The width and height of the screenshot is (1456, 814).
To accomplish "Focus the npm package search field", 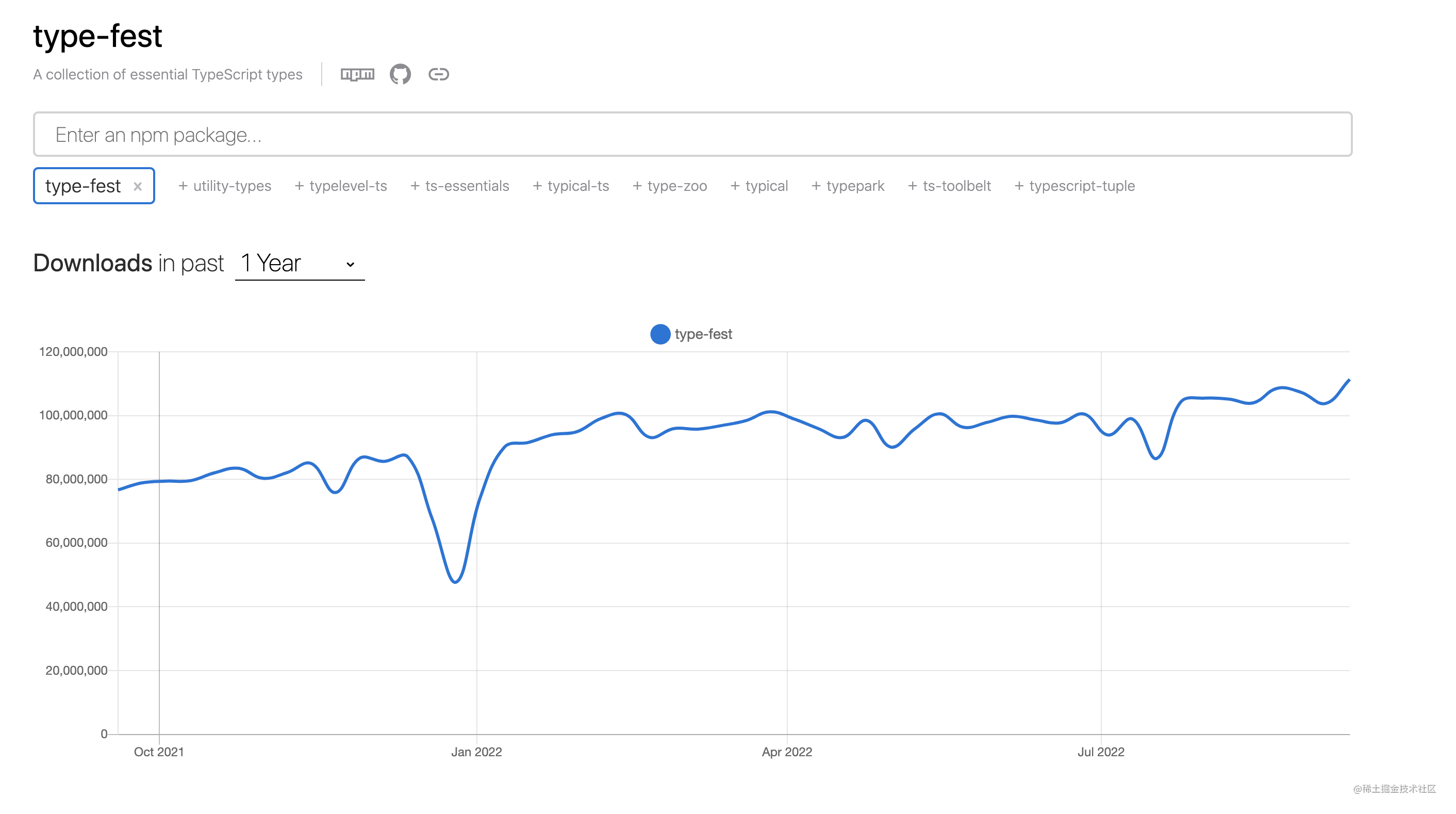I will point(692,134).
